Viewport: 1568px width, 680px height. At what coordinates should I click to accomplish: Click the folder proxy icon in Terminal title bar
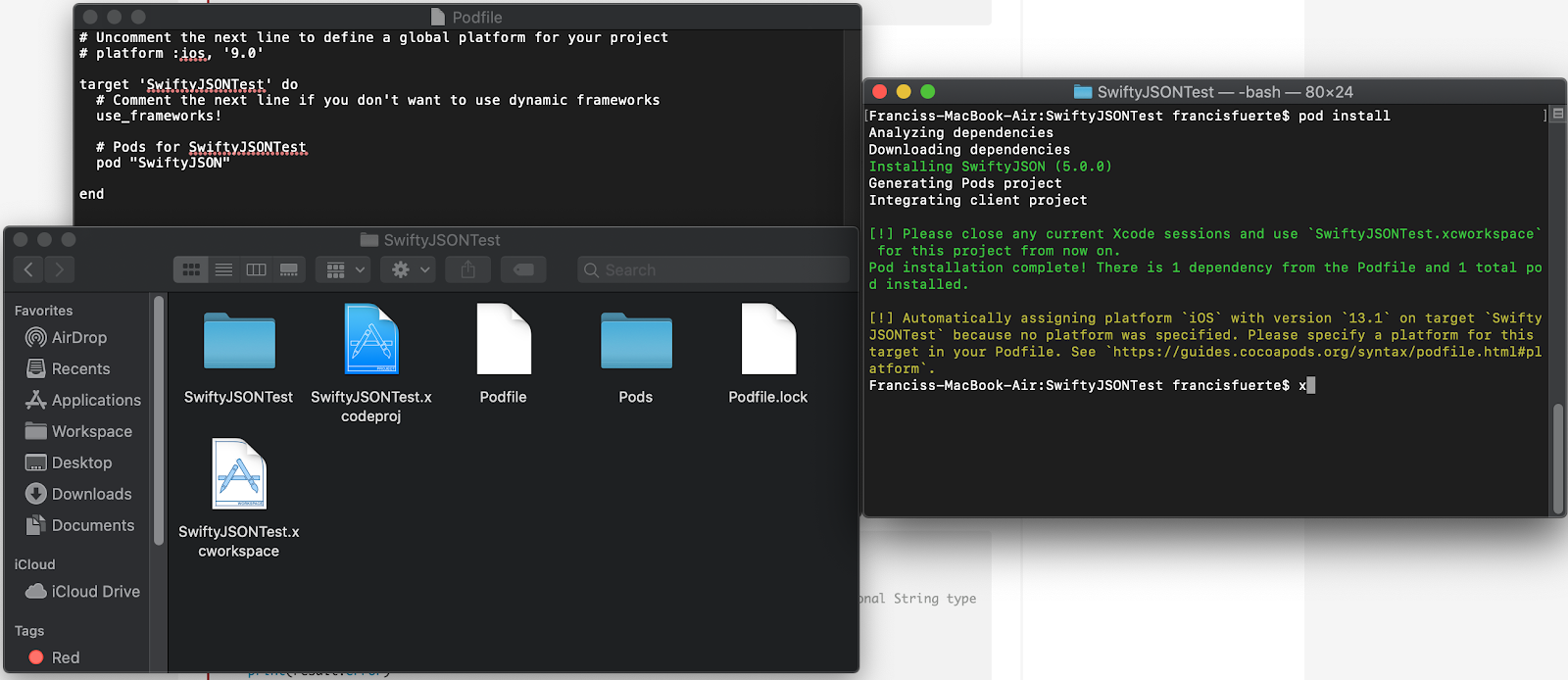coord(1083,92)
